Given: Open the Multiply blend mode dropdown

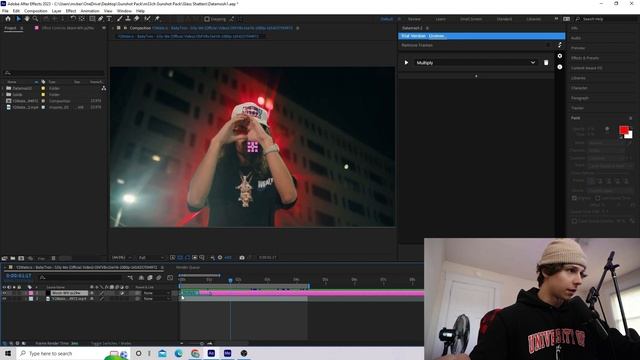Looking at the screenshot, I should (x=476, y=62).
